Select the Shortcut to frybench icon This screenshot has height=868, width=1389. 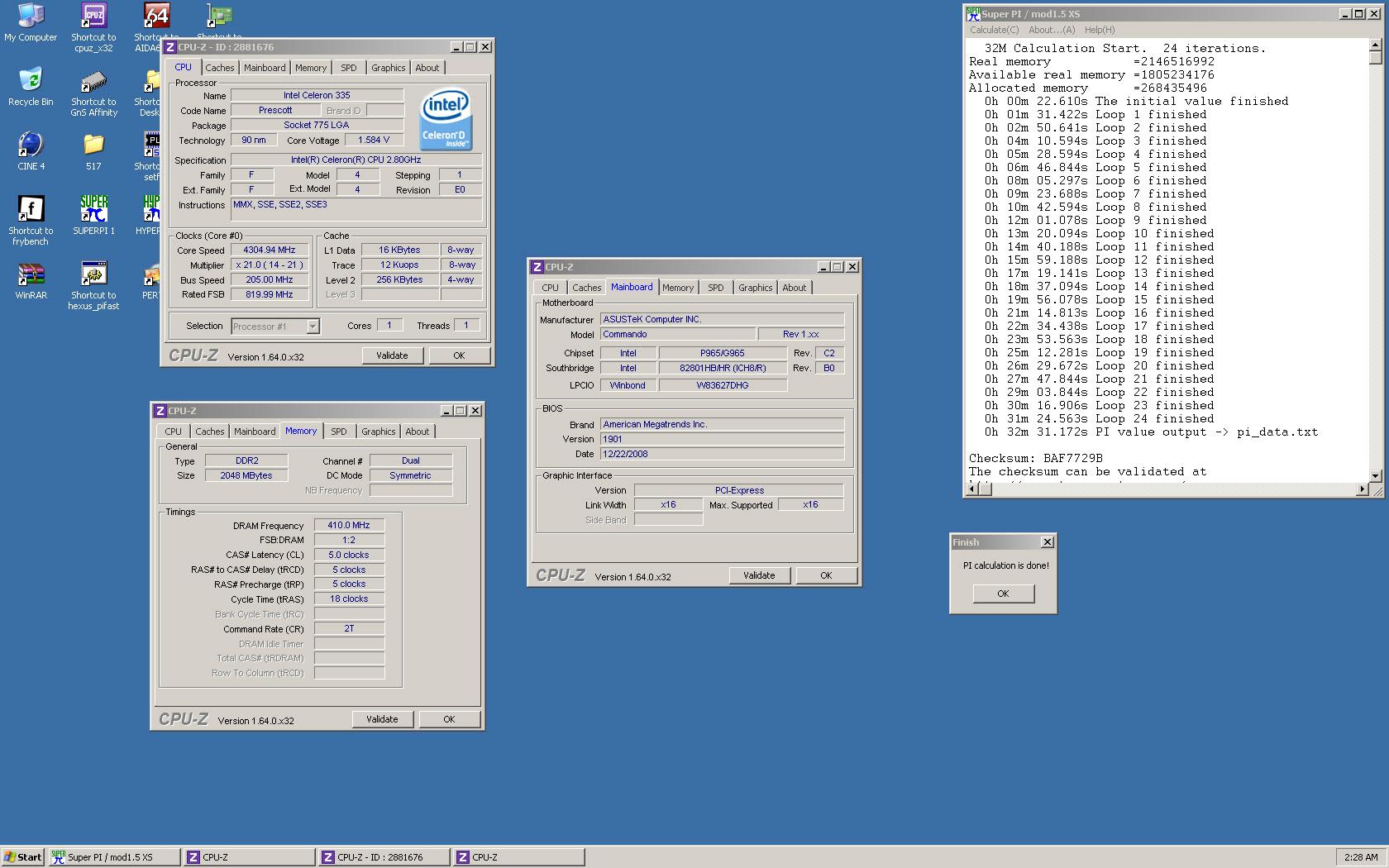[31, 221]
